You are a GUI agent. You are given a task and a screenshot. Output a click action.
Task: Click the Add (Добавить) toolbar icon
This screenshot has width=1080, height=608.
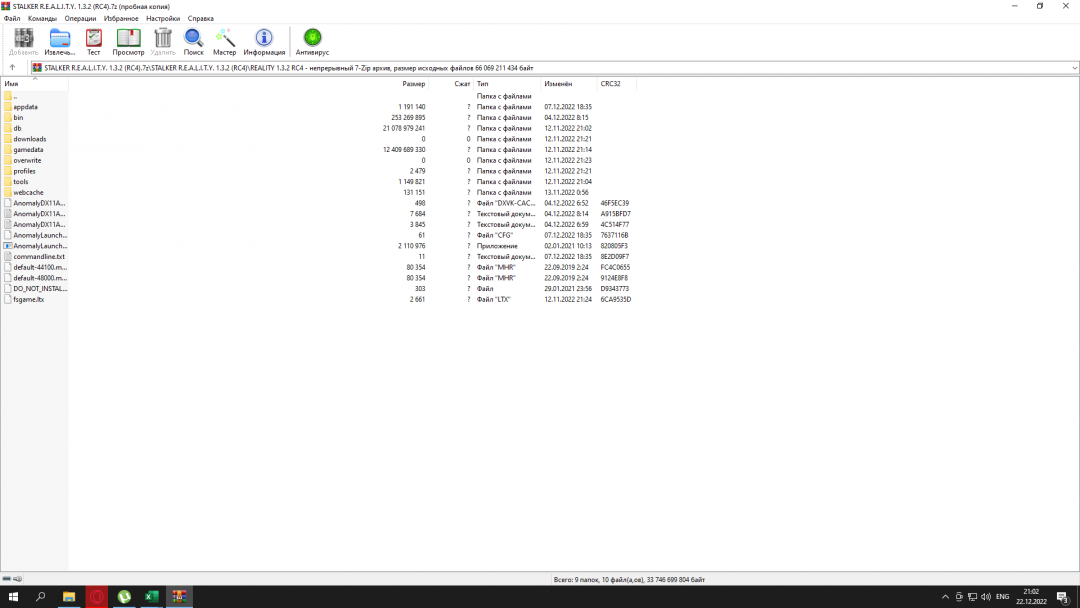(x=23, y=42)
